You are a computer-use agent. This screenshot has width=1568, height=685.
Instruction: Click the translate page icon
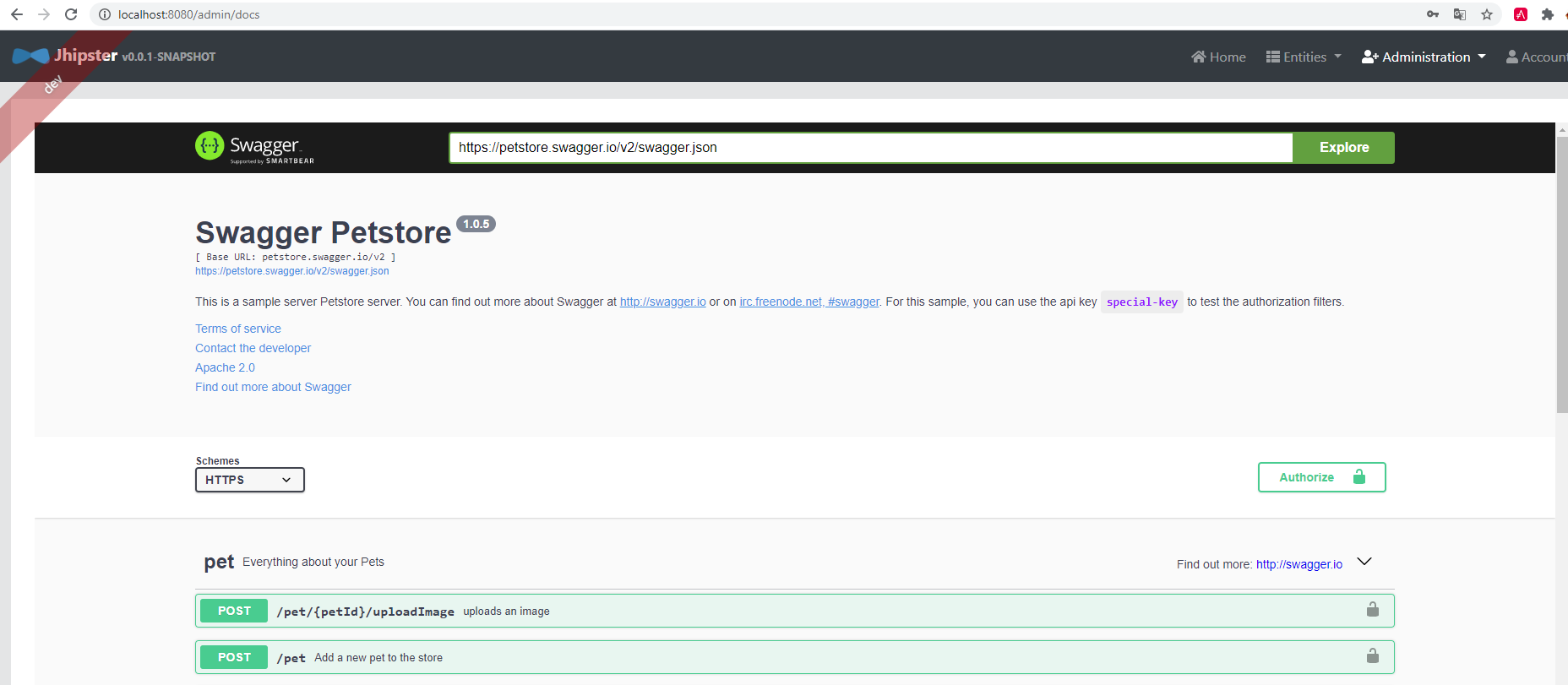point(1460,14)
